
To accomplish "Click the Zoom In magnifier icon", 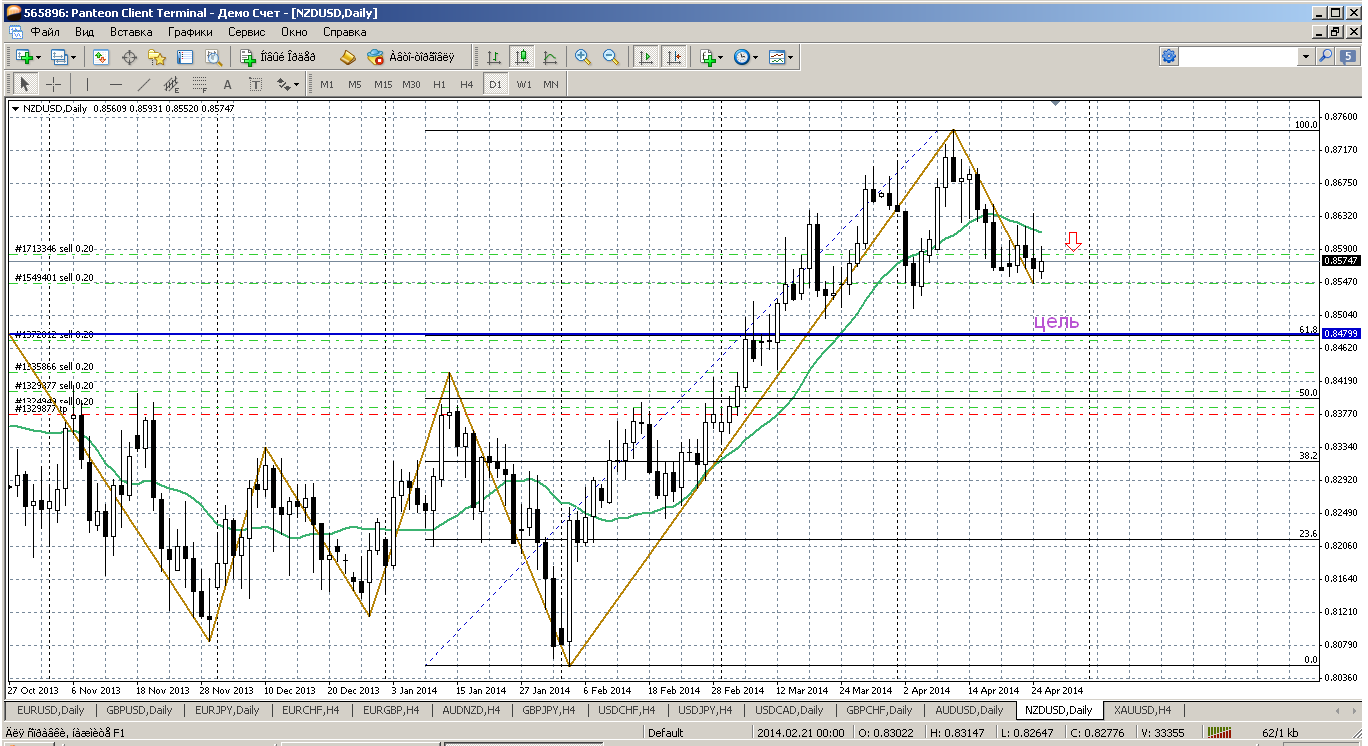I will 583,58.
